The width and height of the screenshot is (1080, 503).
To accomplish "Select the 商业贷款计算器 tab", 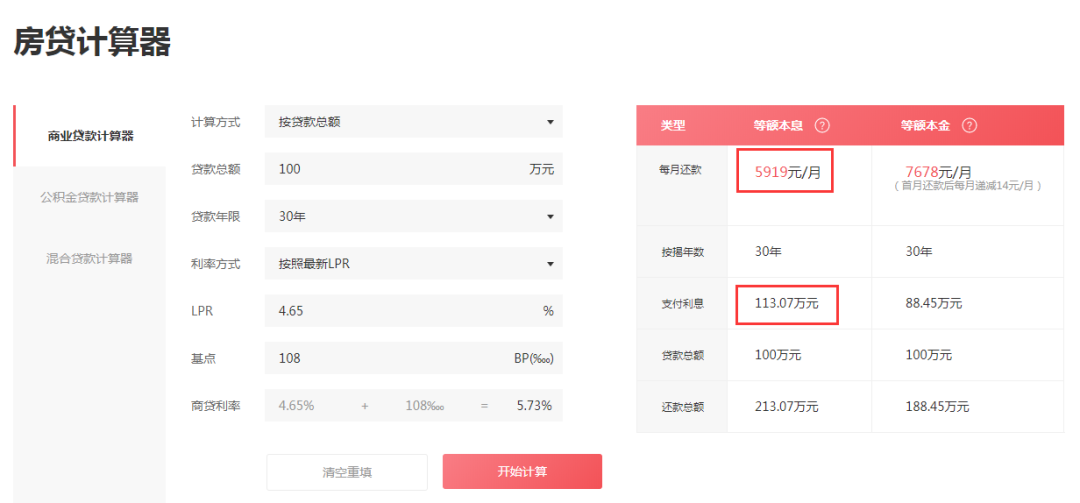I will click(90, 136).
